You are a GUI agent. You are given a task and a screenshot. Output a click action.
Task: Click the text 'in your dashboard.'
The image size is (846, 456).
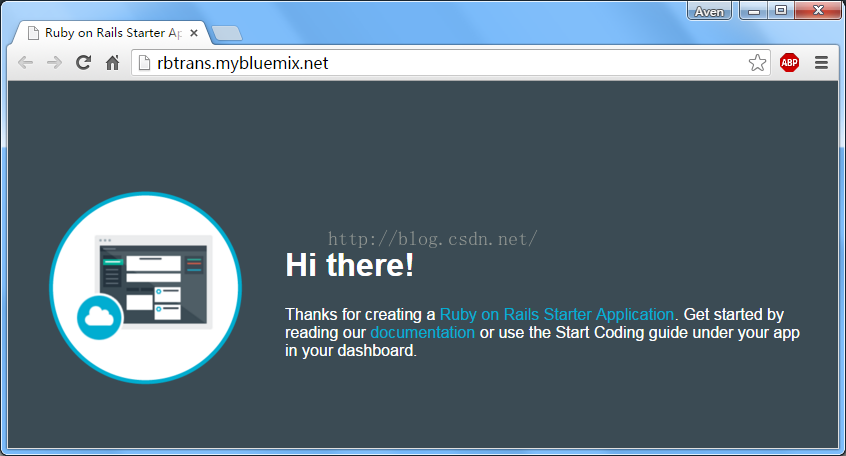click(351, 351)
